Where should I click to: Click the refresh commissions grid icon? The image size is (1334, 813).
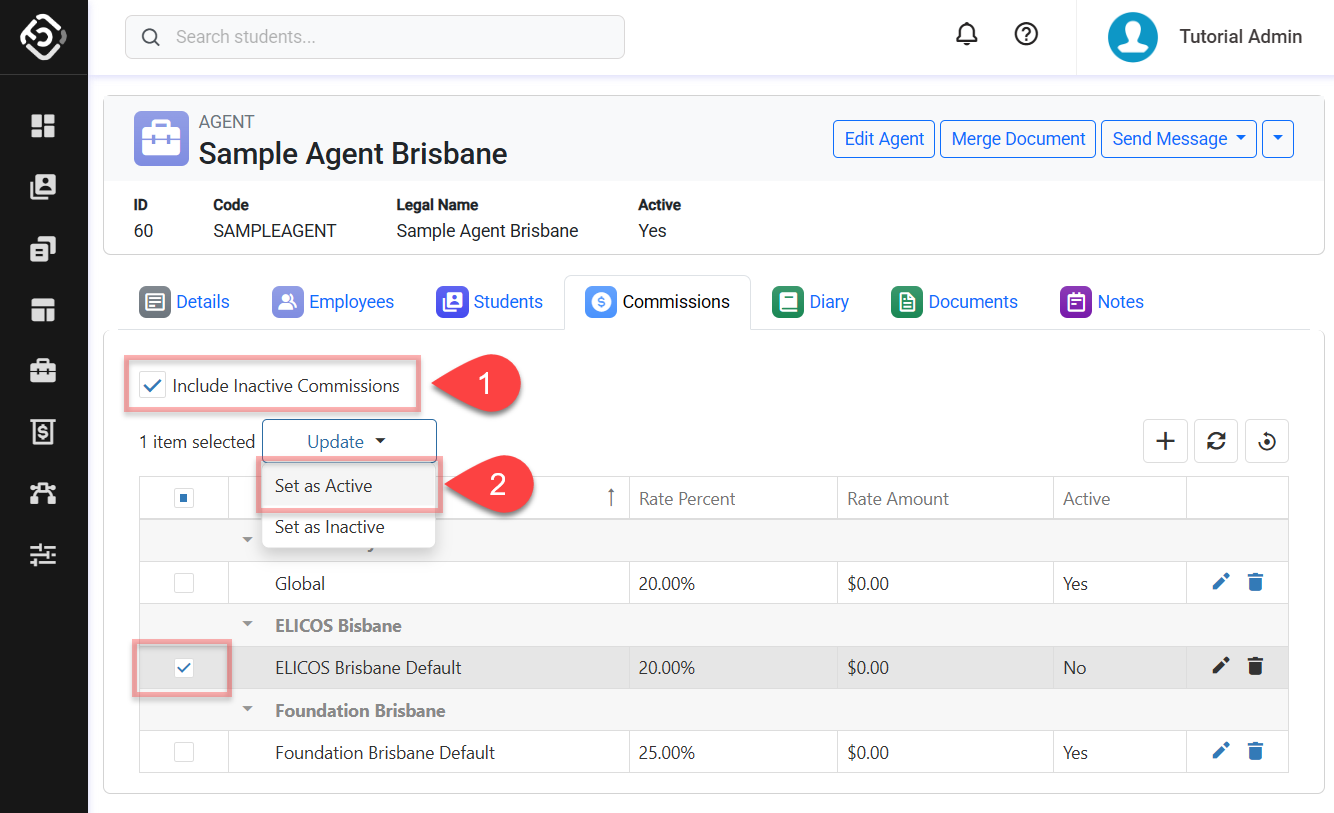click(x=1216, y=441)
